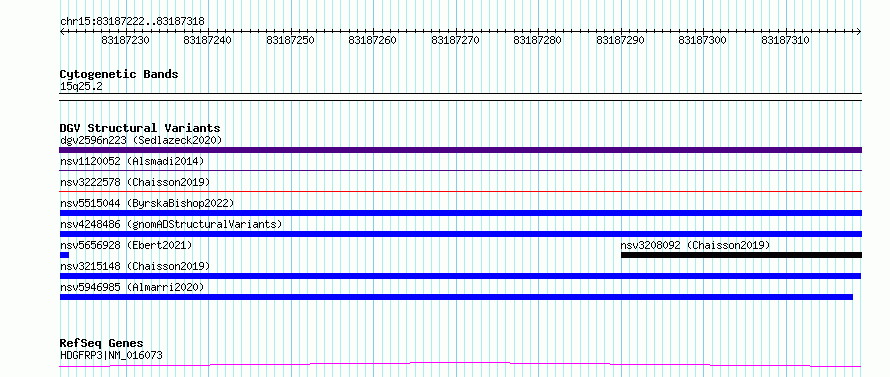Click ruler tick label 83187270

click(x=456, y=40)
